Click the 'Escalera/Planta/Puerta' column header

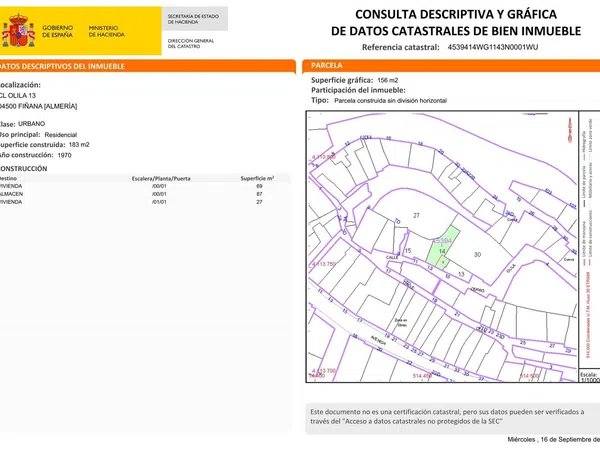(161, 179)
